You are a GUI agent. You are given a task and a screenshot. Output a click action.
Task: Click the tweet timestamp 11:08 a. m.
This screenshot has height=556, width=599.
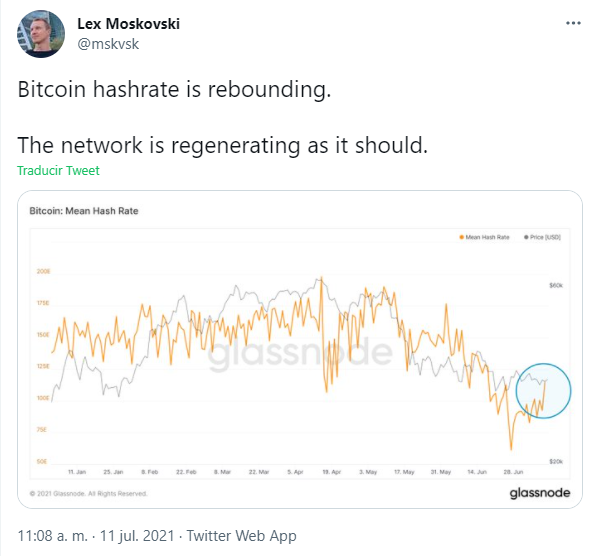(x=53, y=536)
